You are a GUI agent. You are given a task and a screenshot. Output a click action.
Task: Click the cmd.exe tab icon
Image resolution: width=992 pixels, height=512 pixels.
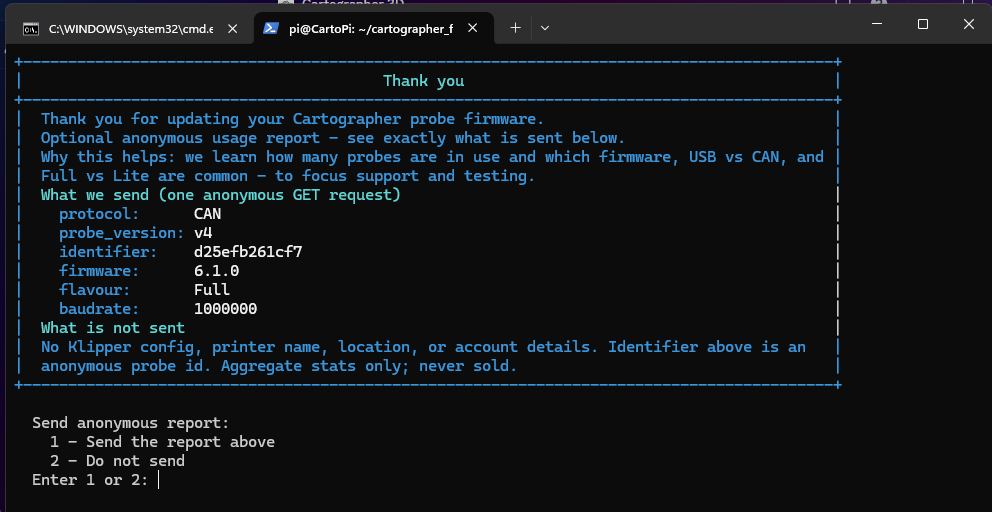31,29
